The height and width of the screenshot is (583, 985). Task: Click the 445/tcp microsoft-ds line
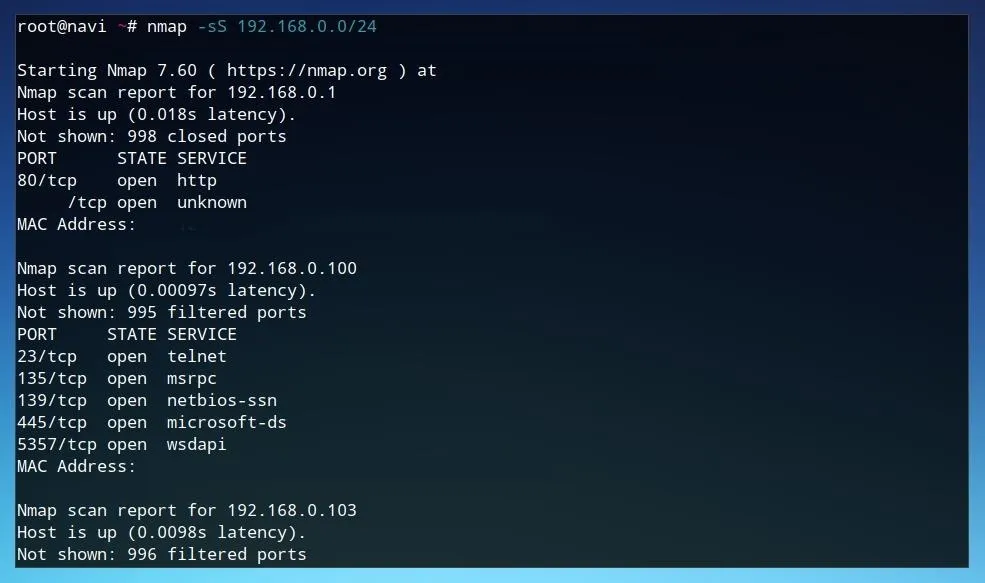tap(151, 423)
